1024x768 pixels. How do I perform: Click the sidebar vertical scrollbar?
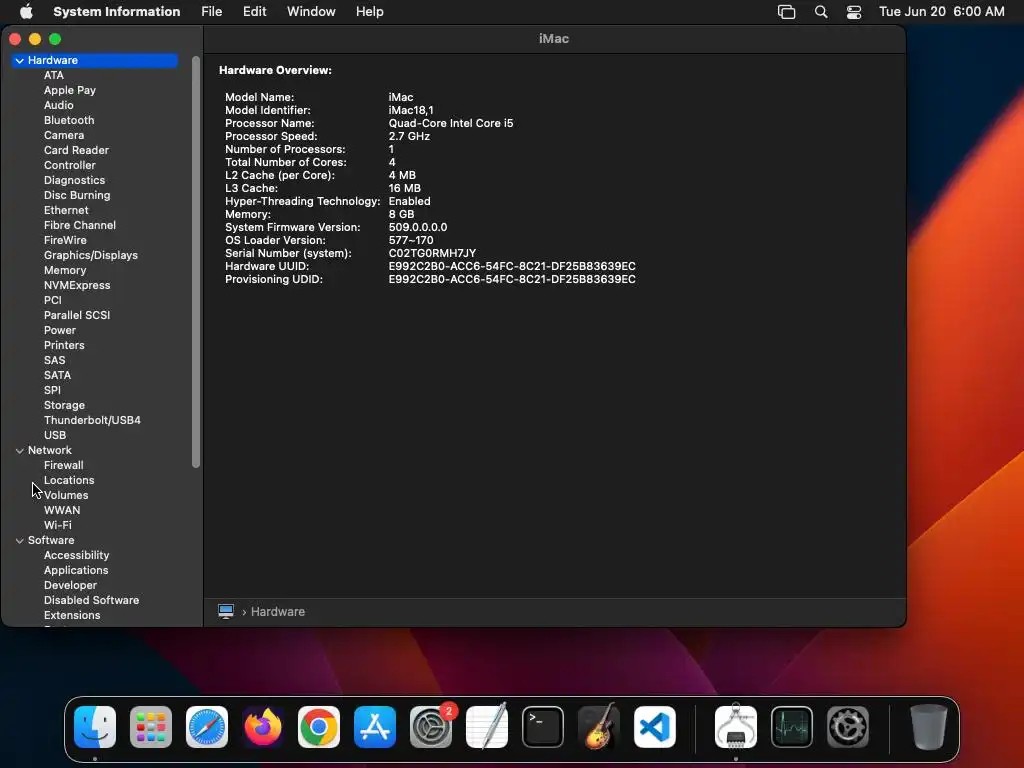196,262
